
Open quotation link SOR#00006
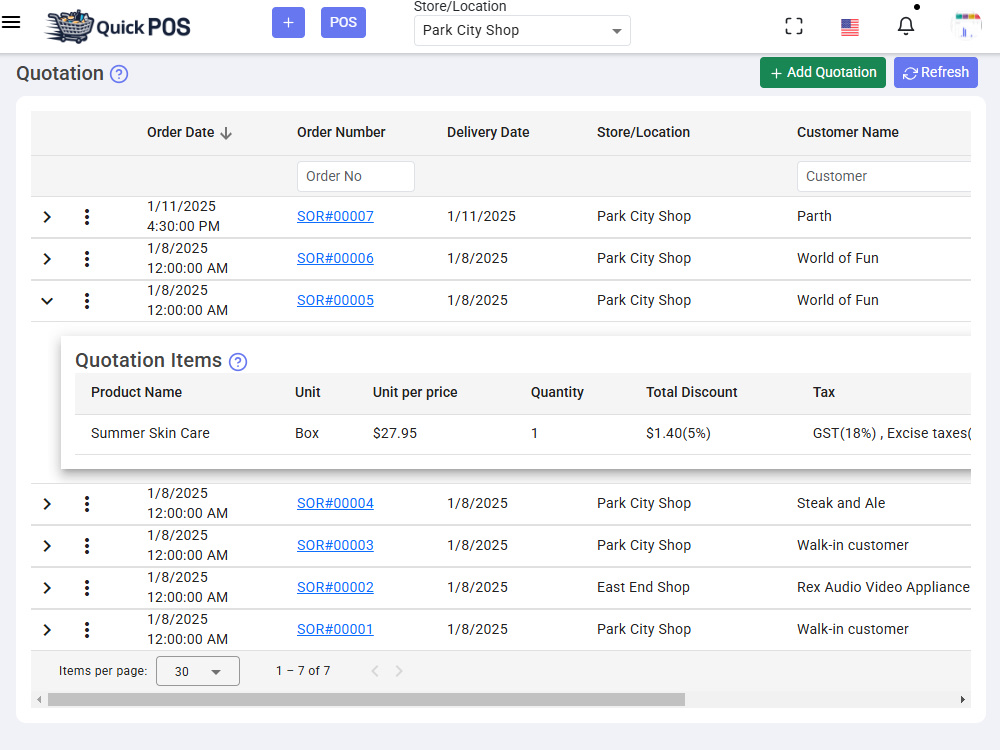pyautogui.click(x=335, y=258)
